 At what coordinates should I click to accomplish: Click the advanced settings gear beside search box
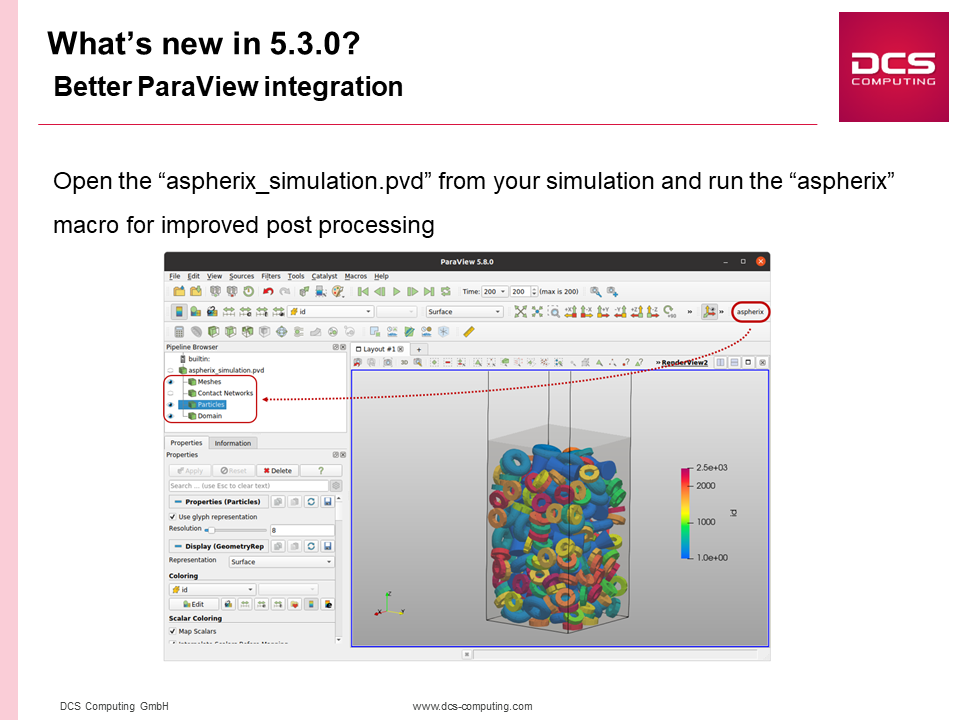click(336, 486)
